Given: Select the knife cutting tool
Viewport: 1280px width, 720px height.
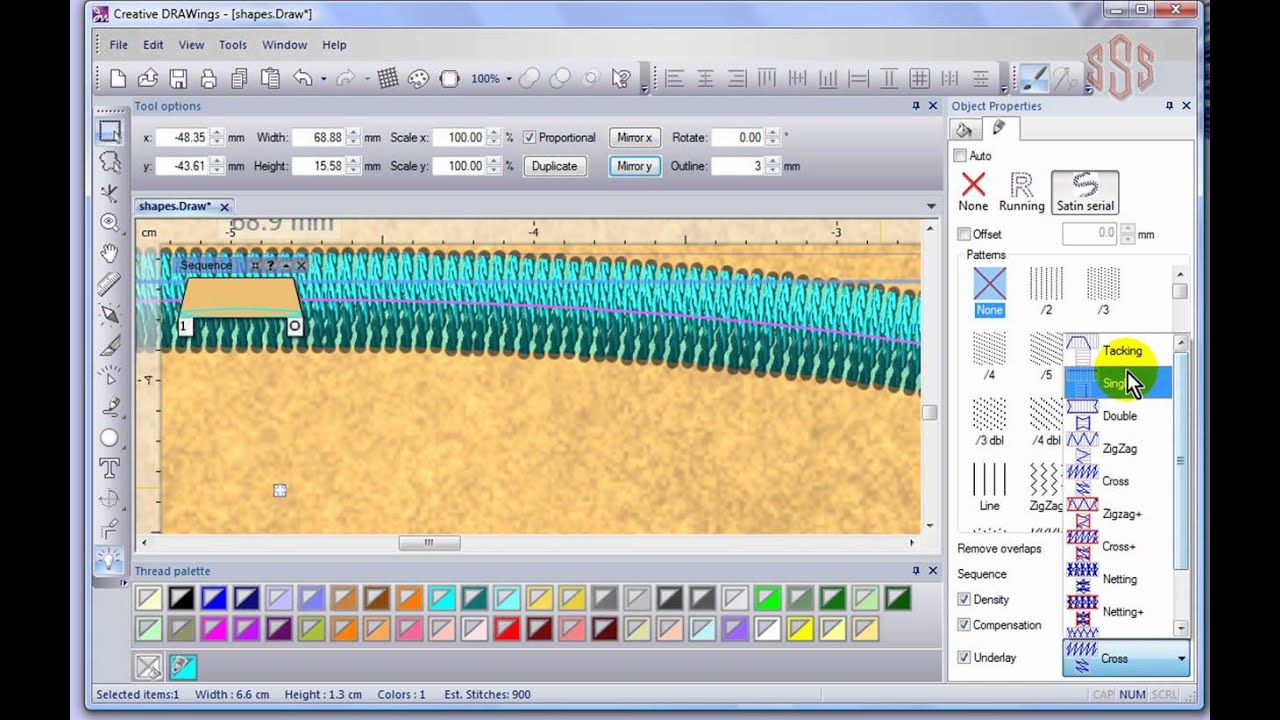Looking at the screenshot, I should click(x=110, y=345).
